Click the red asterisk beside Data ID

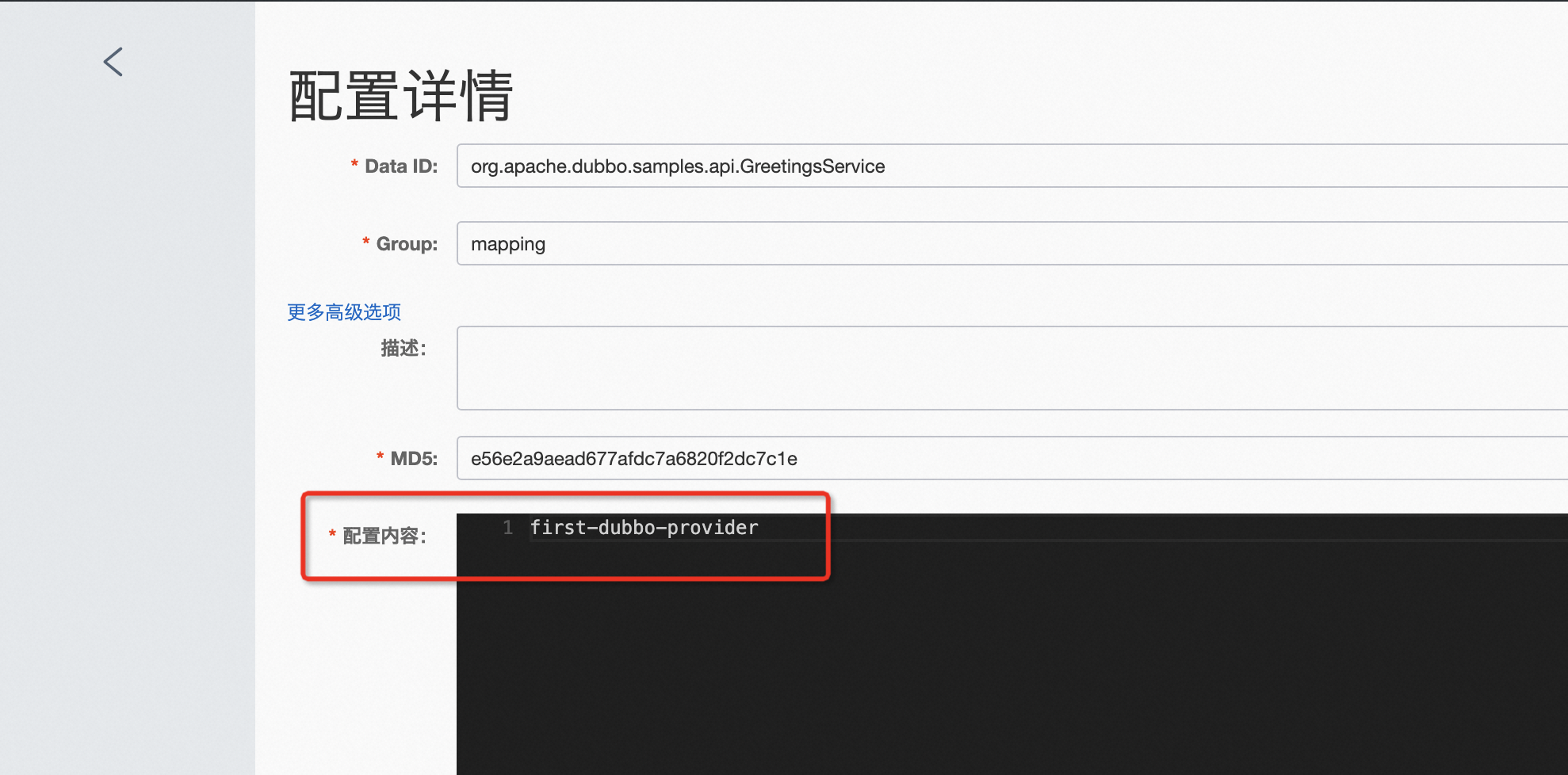(354, 165)
